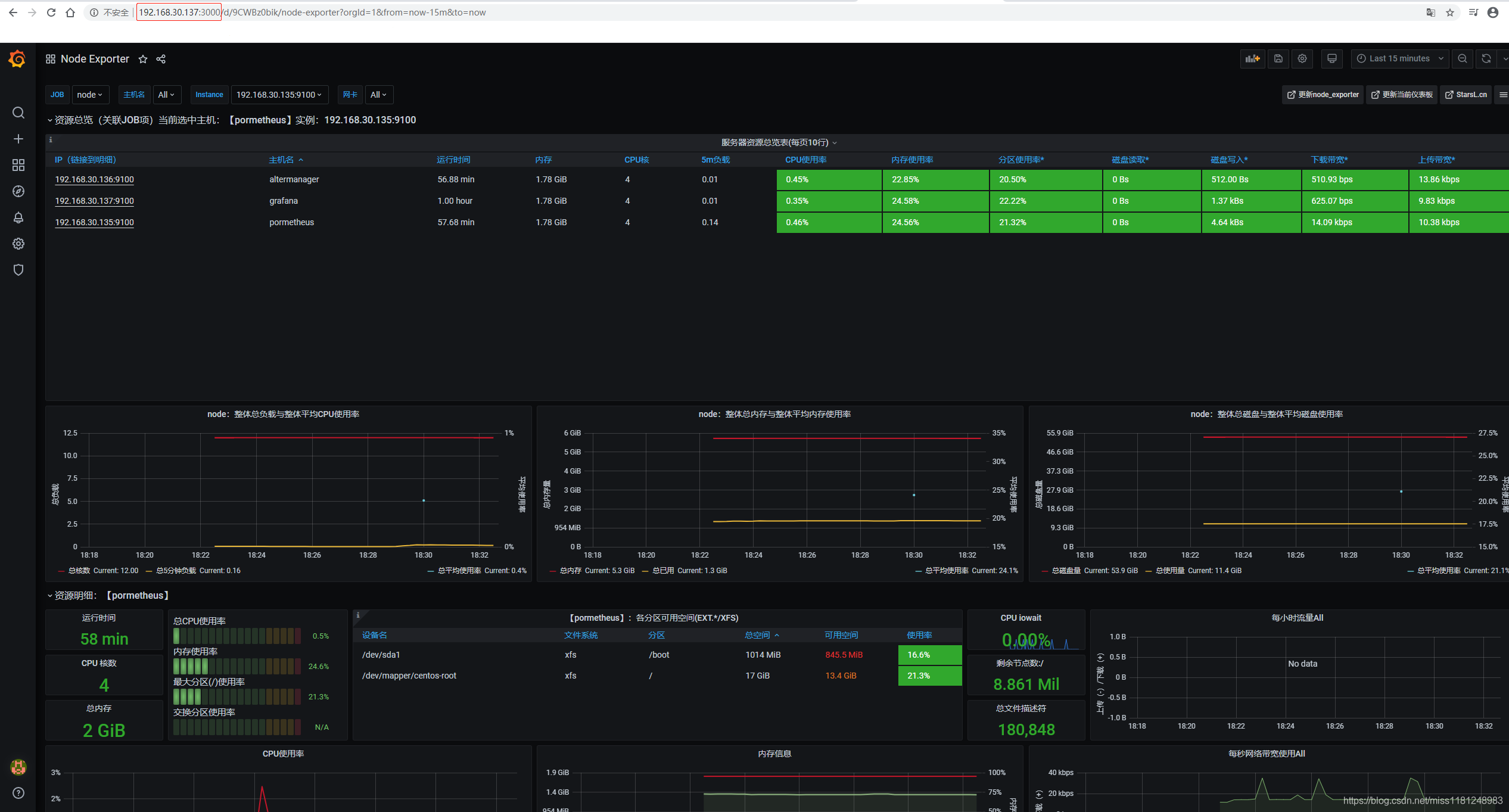Open browser home page icon
Screen dimensions: 1509x812
click(x=70, y=13)
